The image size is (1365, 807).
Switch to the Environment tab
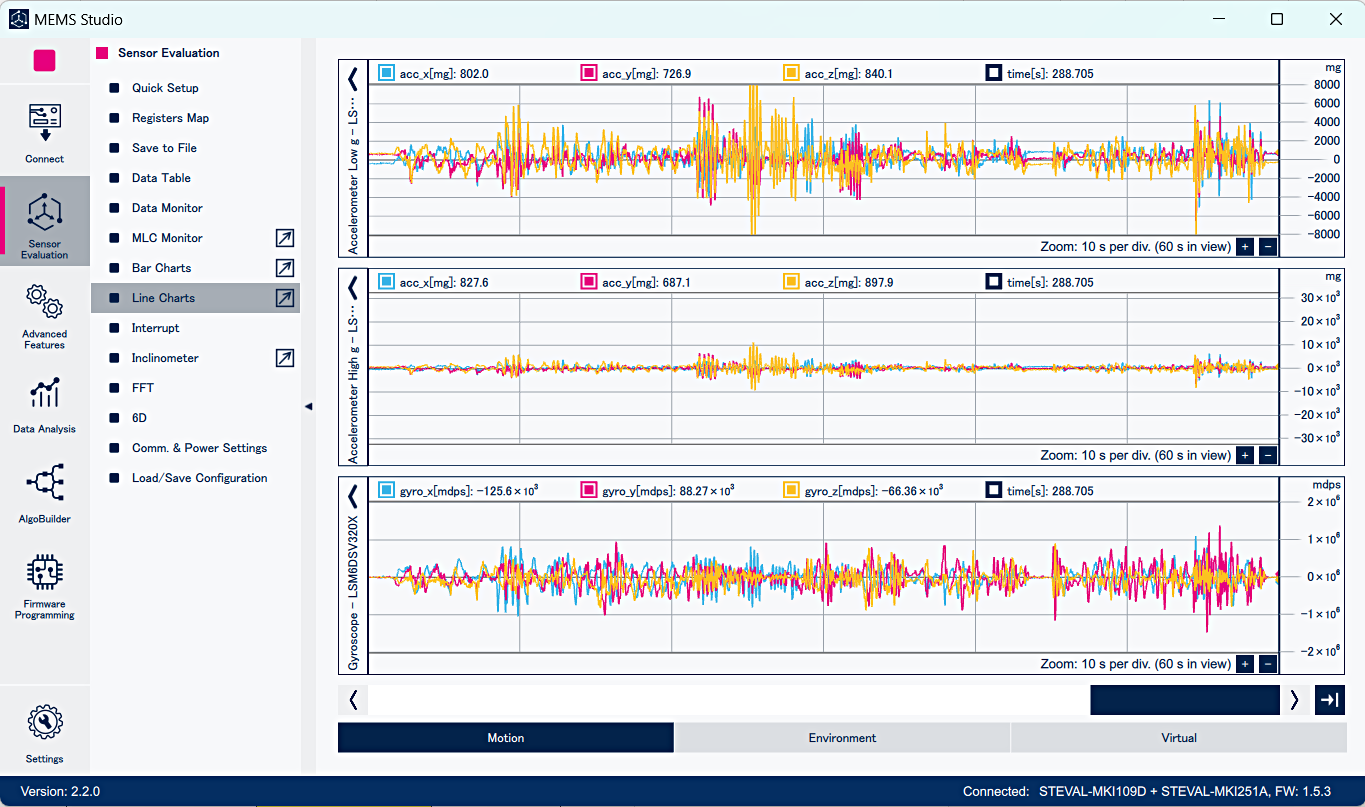point(842,738)
